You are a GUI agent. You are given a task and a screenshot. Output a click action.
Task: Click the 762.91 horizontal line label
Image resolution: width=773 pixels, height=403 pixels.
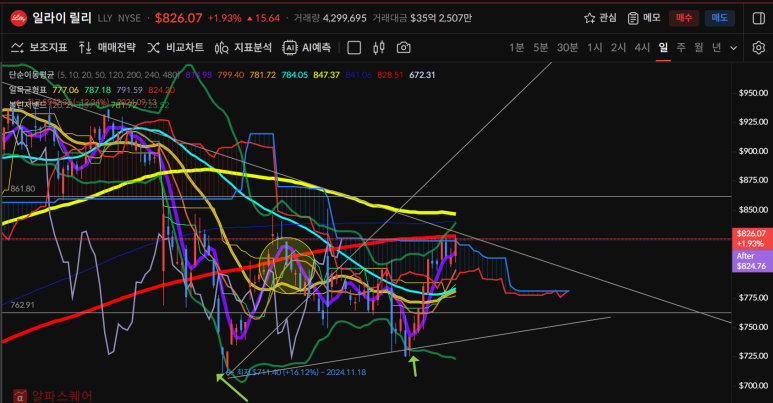(23, 305)
